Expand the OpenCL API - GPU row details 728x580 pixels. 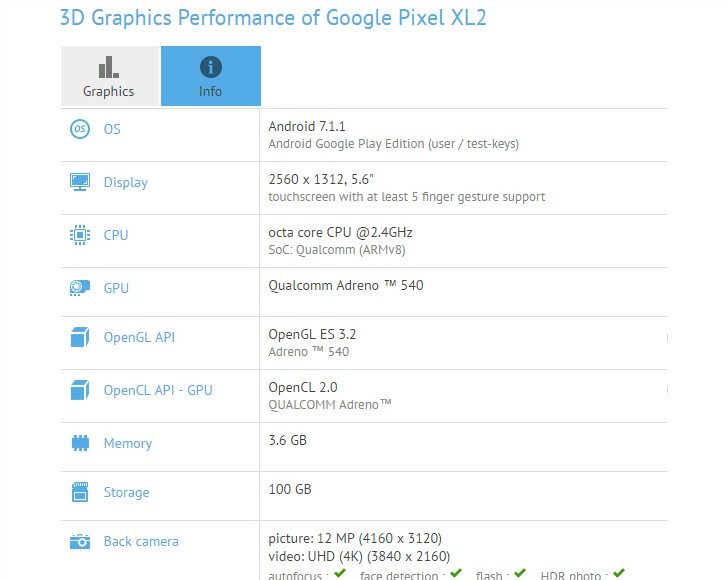666,390
